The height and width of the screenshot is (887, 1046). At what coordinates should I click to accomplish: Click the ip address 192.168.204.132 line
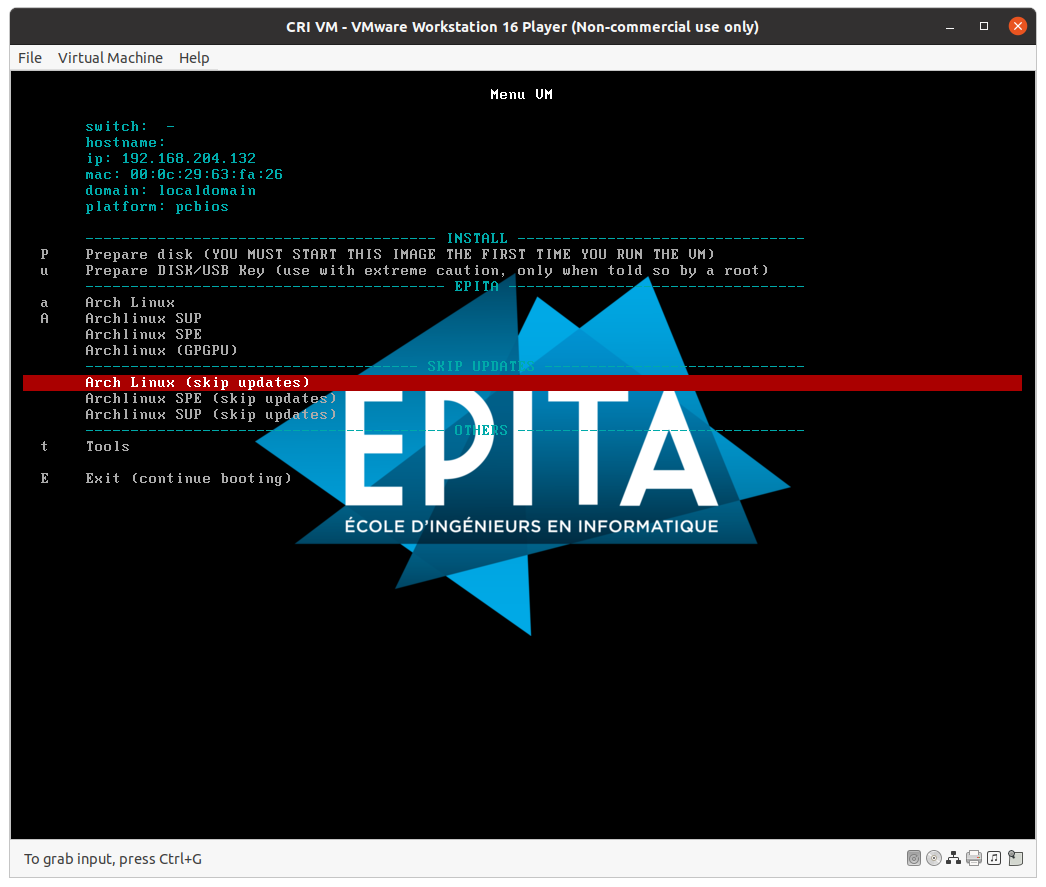click(171, 159)
